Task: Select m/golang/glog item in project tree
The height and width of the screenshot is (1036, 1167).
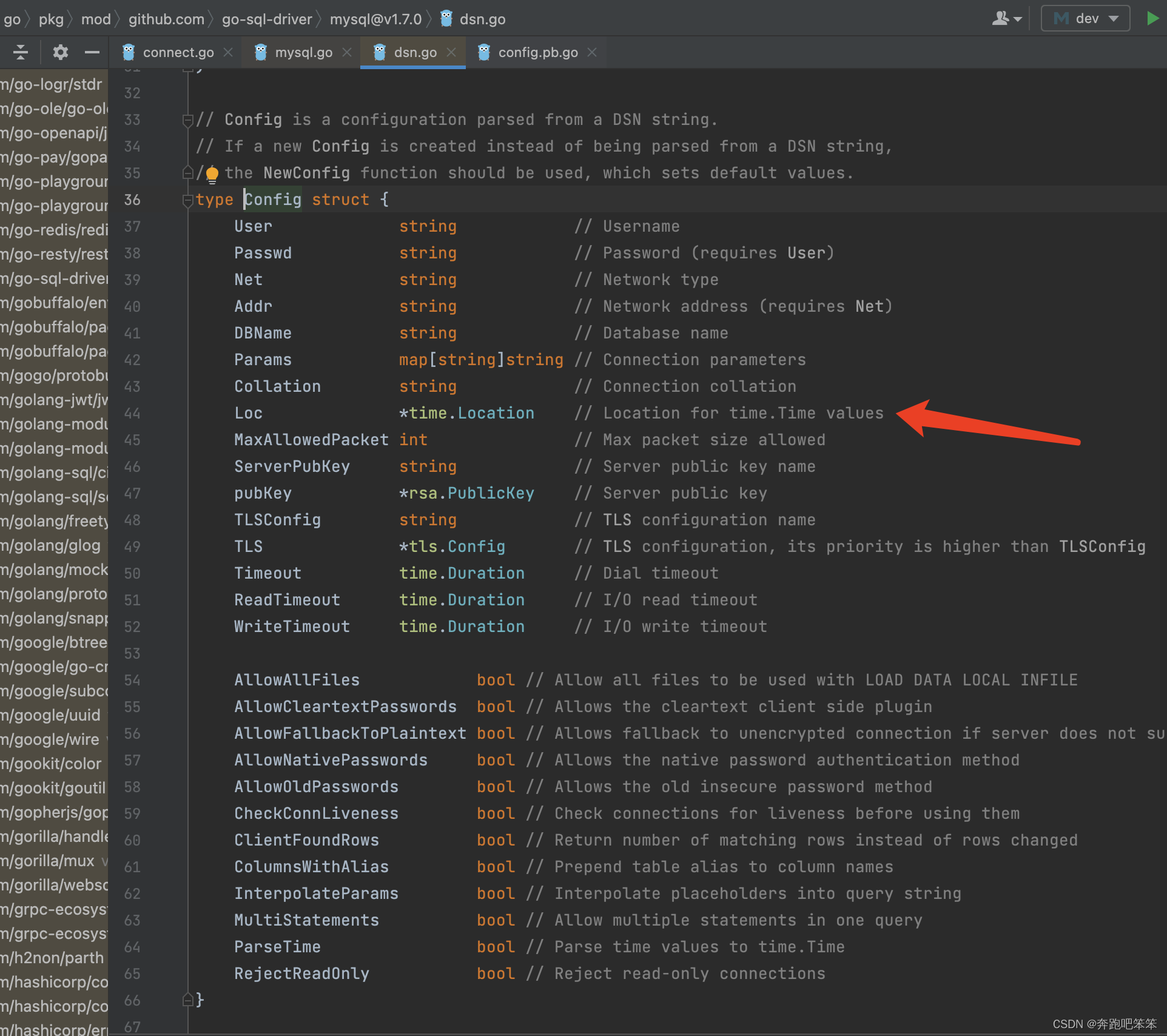Action: click(54, 545)
